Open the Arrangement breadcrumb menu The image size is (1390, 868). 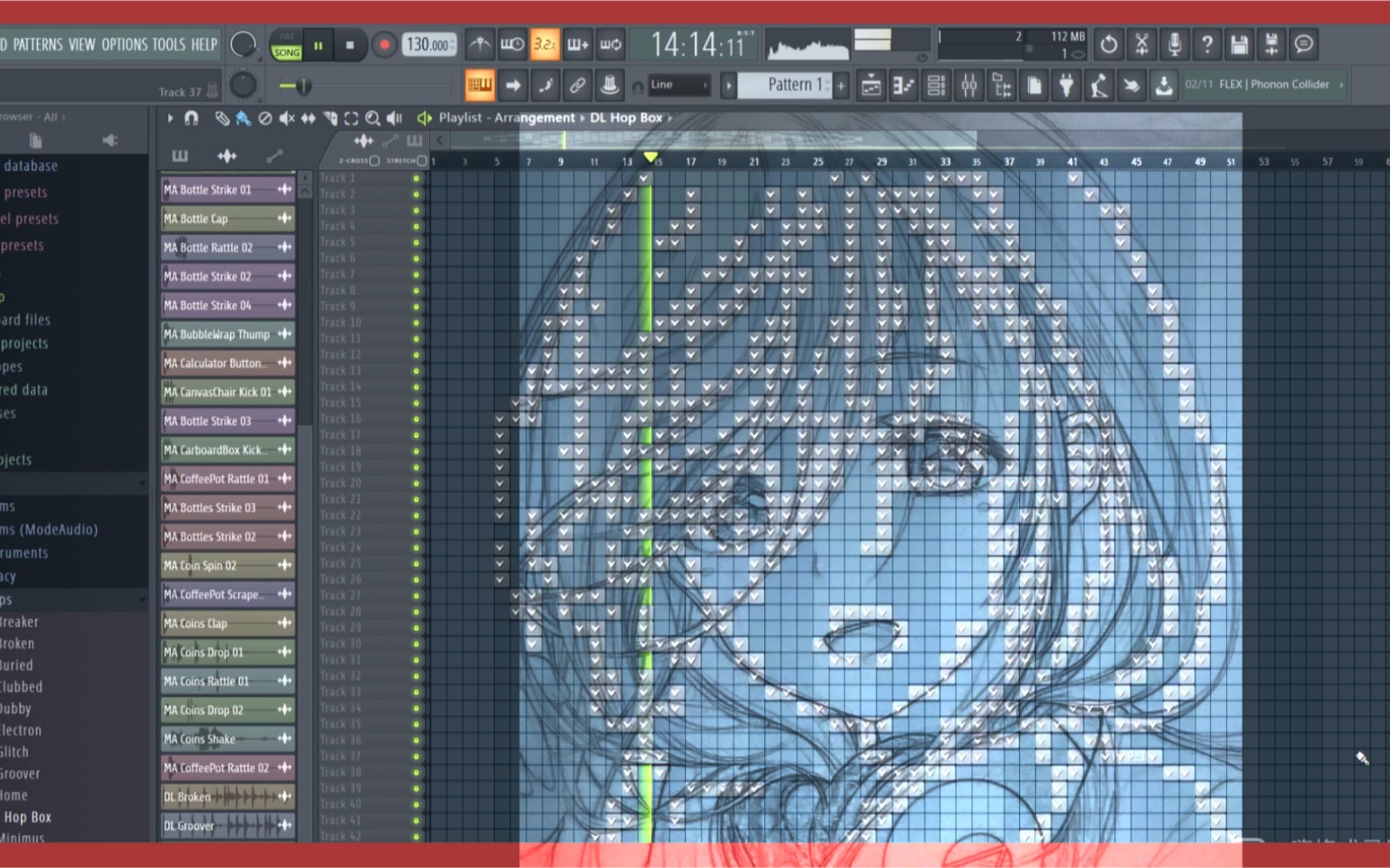[535, 117]
